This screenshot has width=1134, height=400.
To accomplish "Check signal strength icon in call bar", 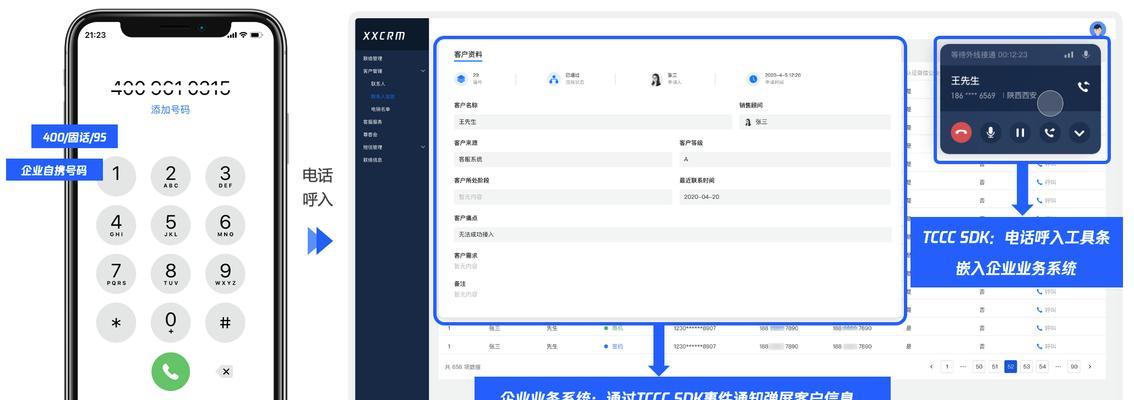I will pos(1069,54).
